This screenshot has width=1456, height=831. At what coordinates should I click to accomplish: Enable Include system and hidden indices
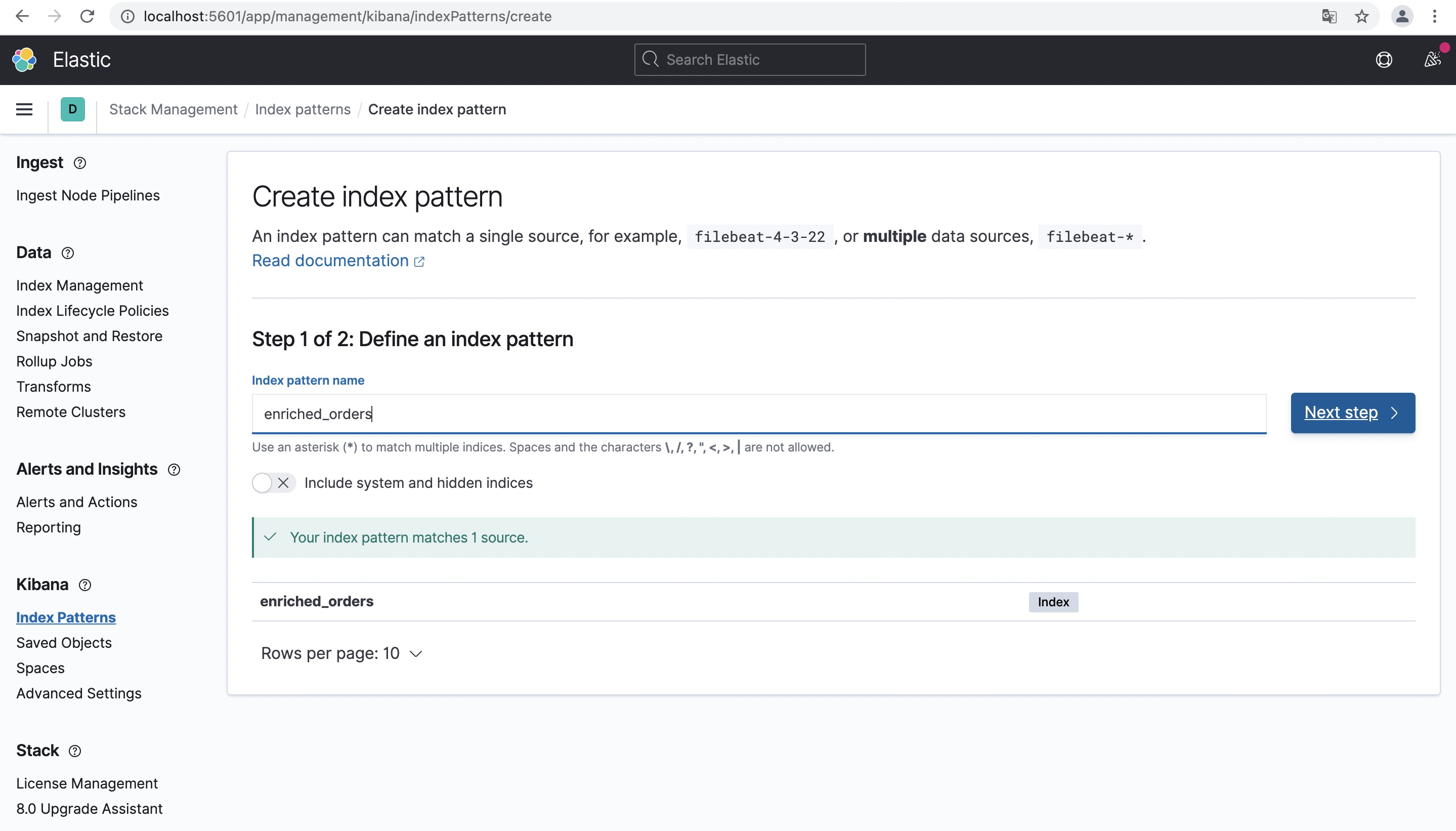(274, 483)
